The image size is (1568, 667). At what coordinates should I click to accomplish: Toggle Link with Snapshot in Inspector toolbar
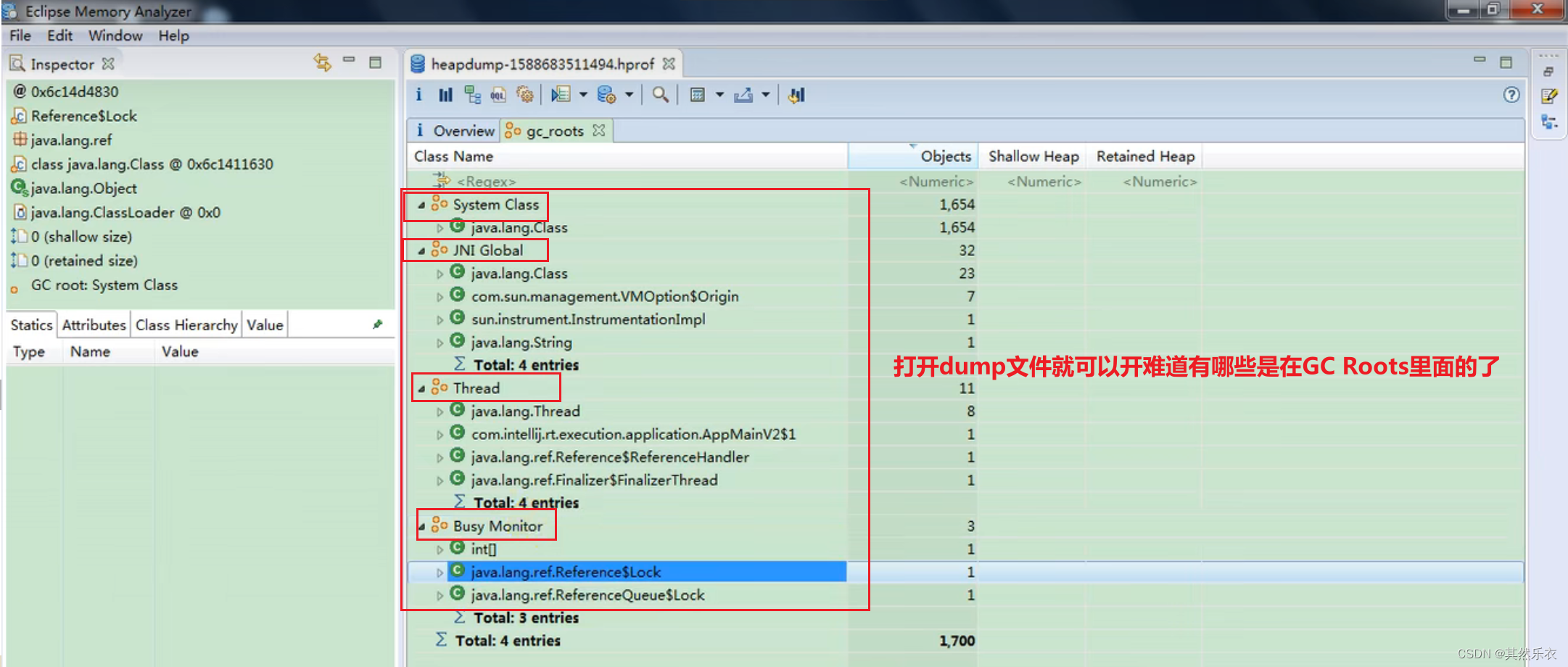(x=323, y=62)
